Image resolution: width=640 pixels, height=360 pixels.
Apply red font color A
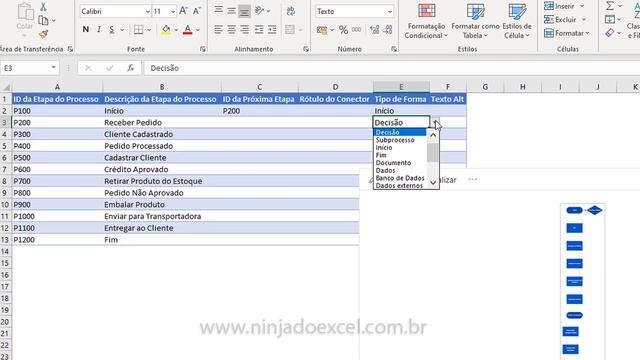(188, 29)
